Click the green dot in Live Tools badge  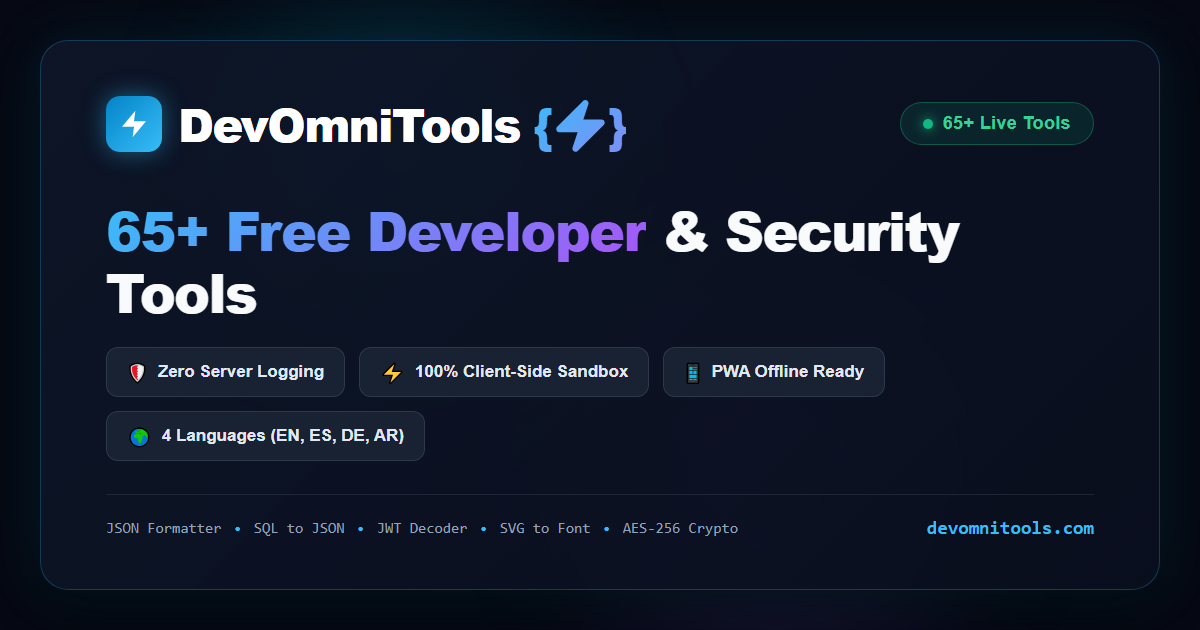click(x=927, y=124)
